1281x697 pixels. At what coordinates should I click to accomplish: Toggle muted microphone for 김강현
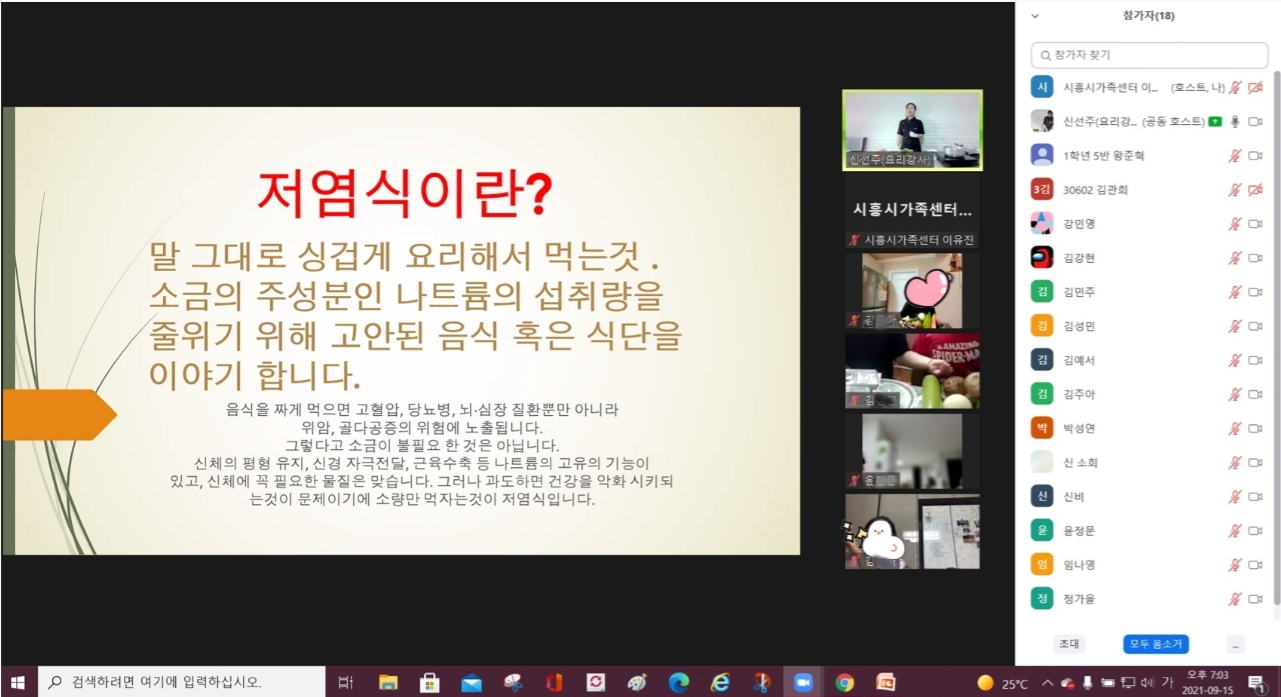tap(1235, 257)
